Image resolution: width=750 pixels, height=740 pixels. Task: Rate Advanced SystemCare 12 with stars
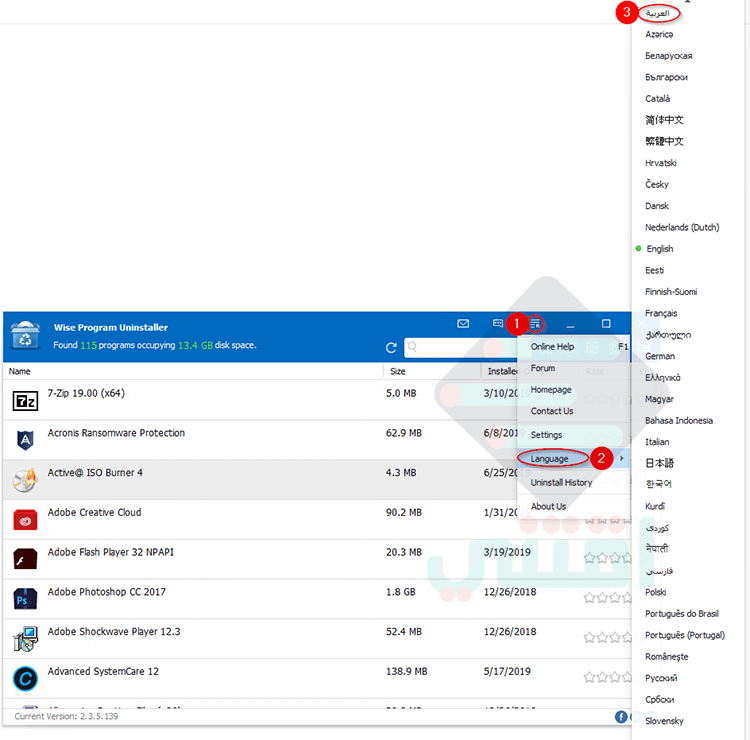607,677
